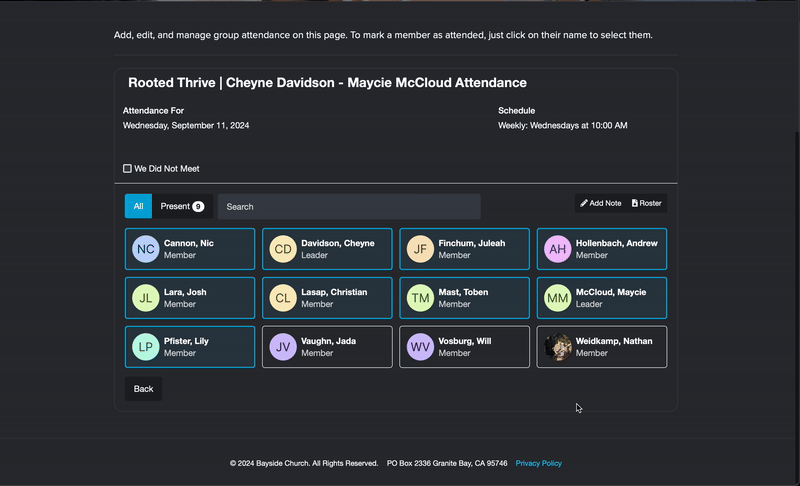
Task: Mark Will Vosburg as attended
Action: (464, 347)
